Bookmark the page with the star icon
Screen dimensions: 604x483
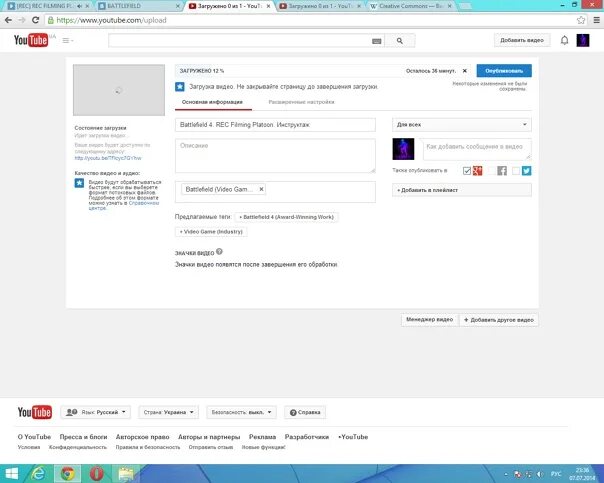[581, 20]
